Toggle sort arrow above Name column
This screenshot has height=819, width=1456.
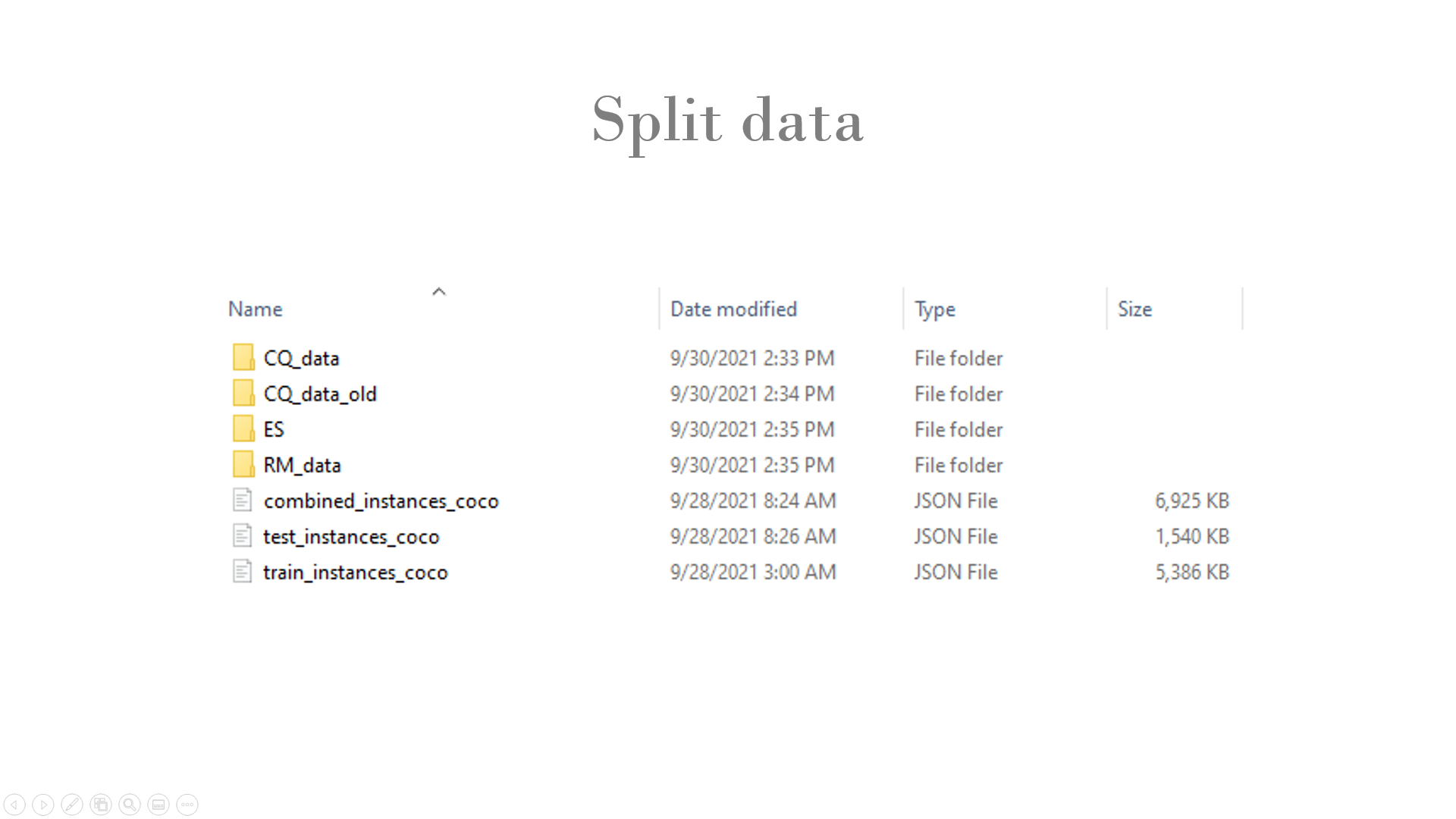438,292
